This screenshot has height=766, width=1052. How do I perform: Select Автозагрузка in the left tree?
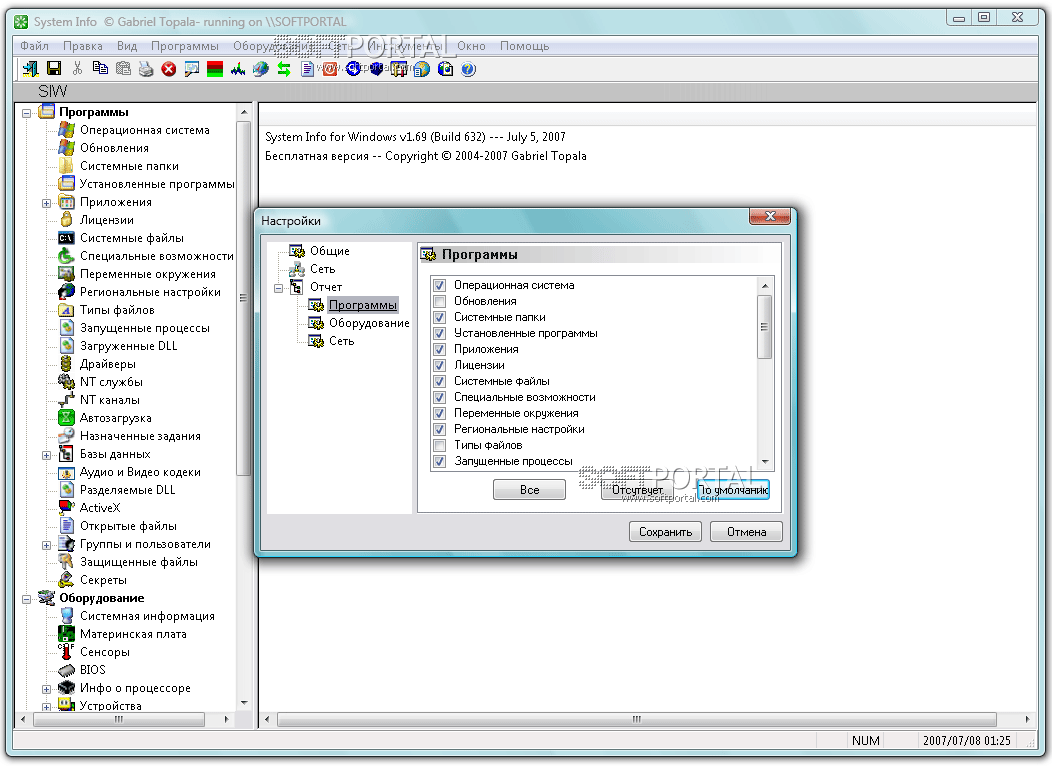tap(115, 418)
